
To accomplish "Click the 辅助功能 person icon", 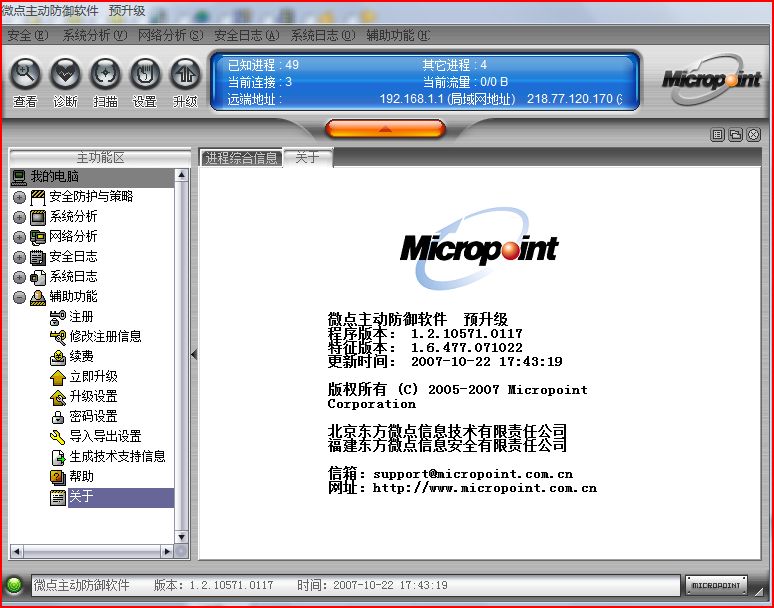I will click(x=38, y=297).
